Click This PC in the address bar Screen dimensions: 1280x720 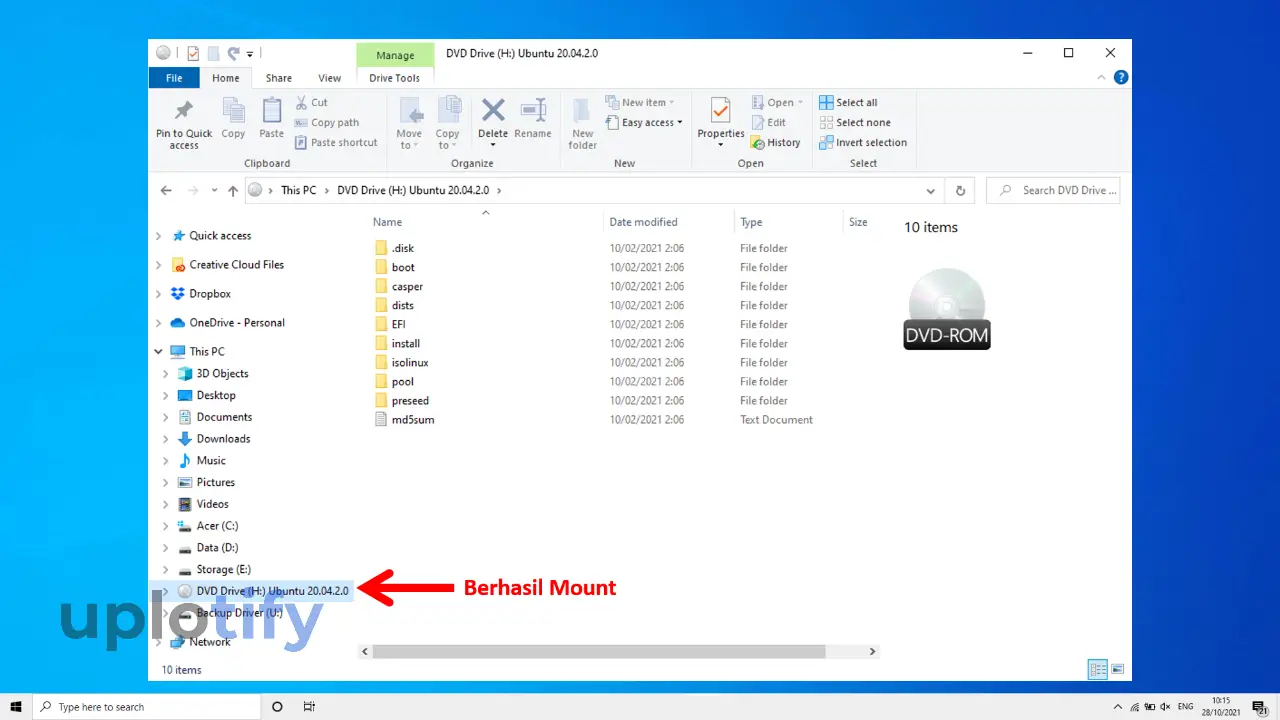[298, 190]
